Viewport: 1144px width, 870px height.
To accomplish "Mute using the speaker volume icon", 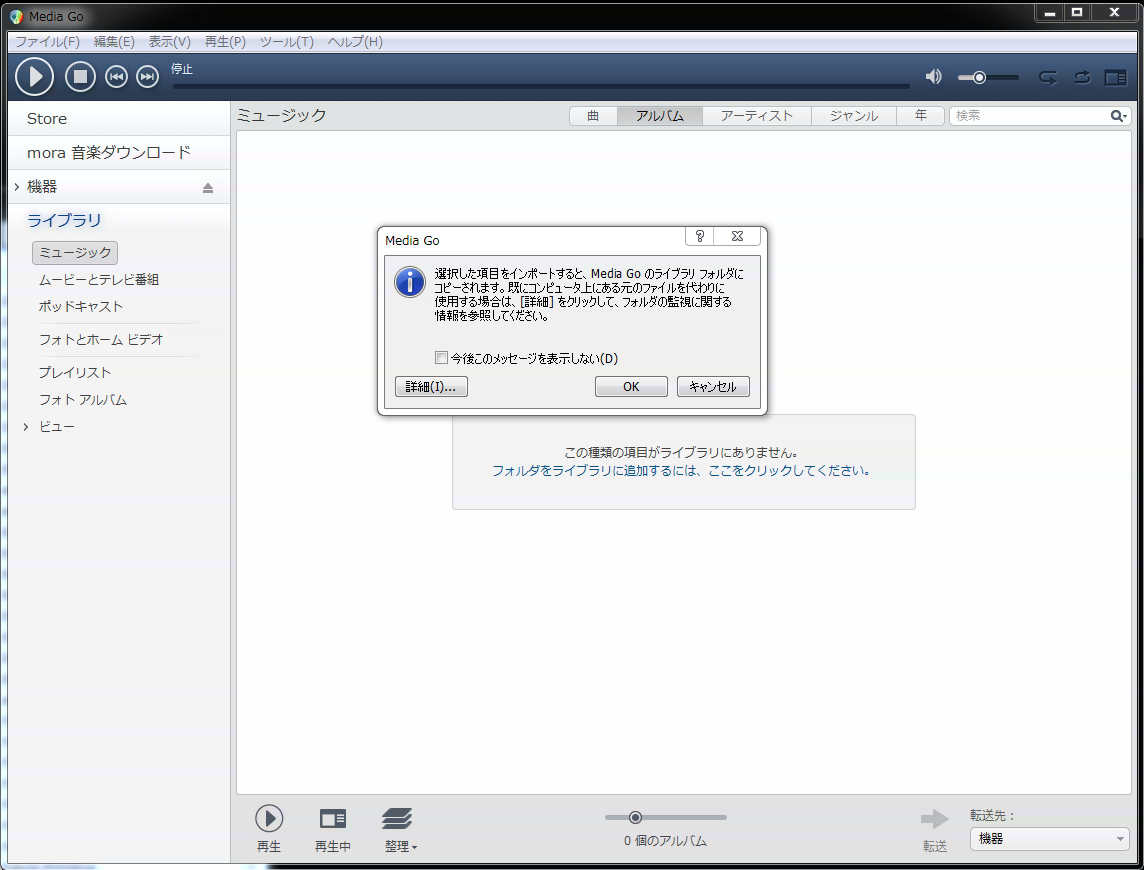I will (x=934, y=77).
